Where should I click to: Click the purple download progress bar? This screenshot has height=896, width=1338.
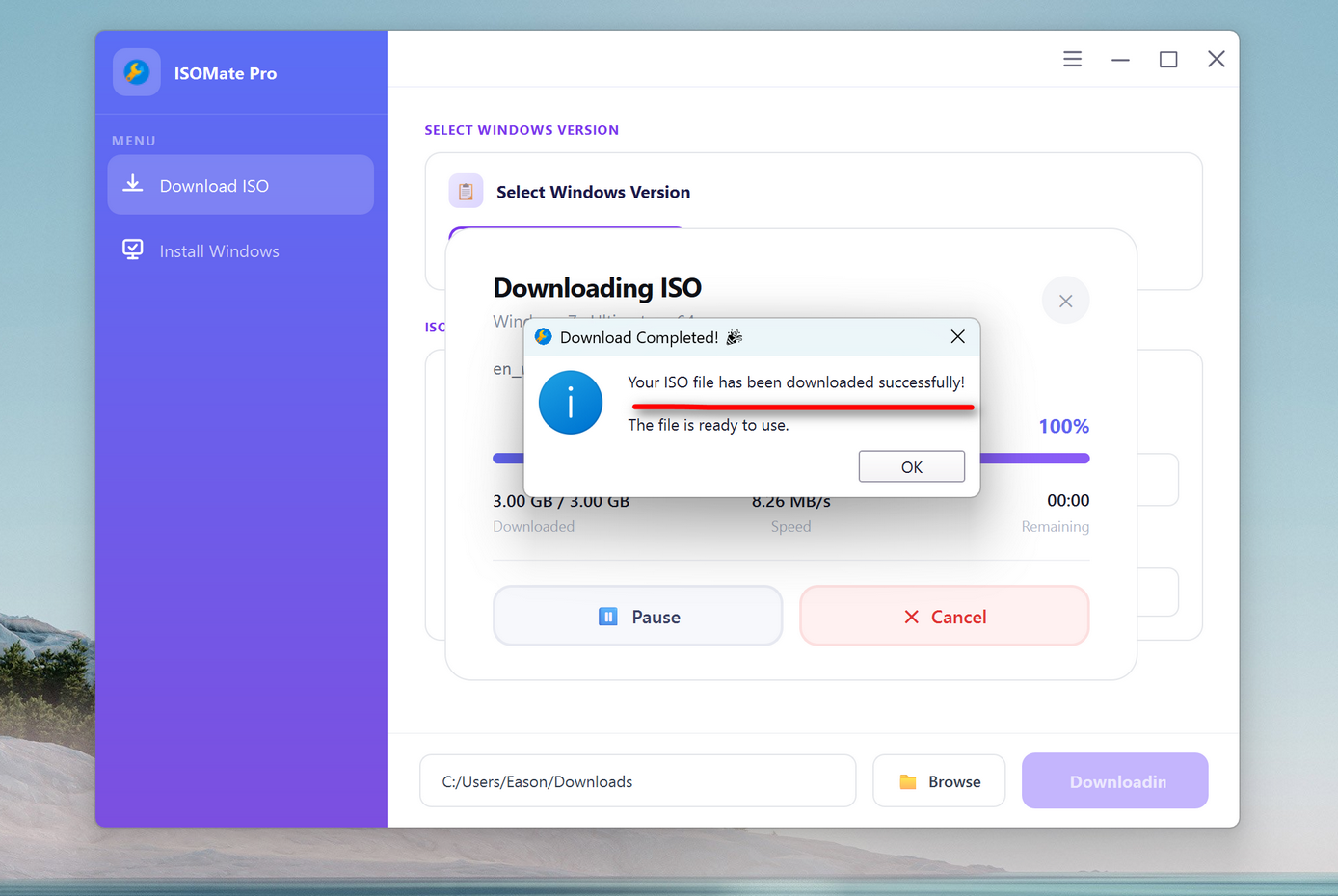[x=1033, y=459]
